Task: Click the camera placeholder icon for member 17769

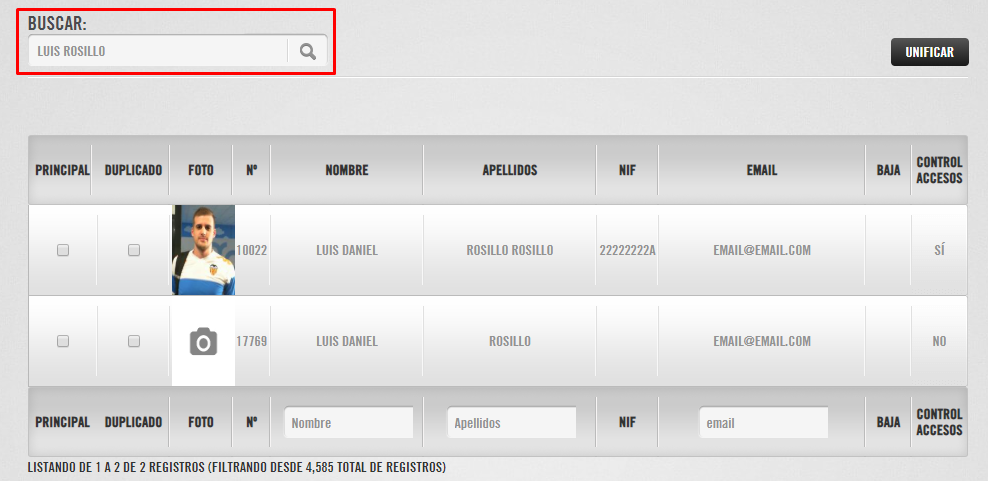Action: tap(204, 341)
